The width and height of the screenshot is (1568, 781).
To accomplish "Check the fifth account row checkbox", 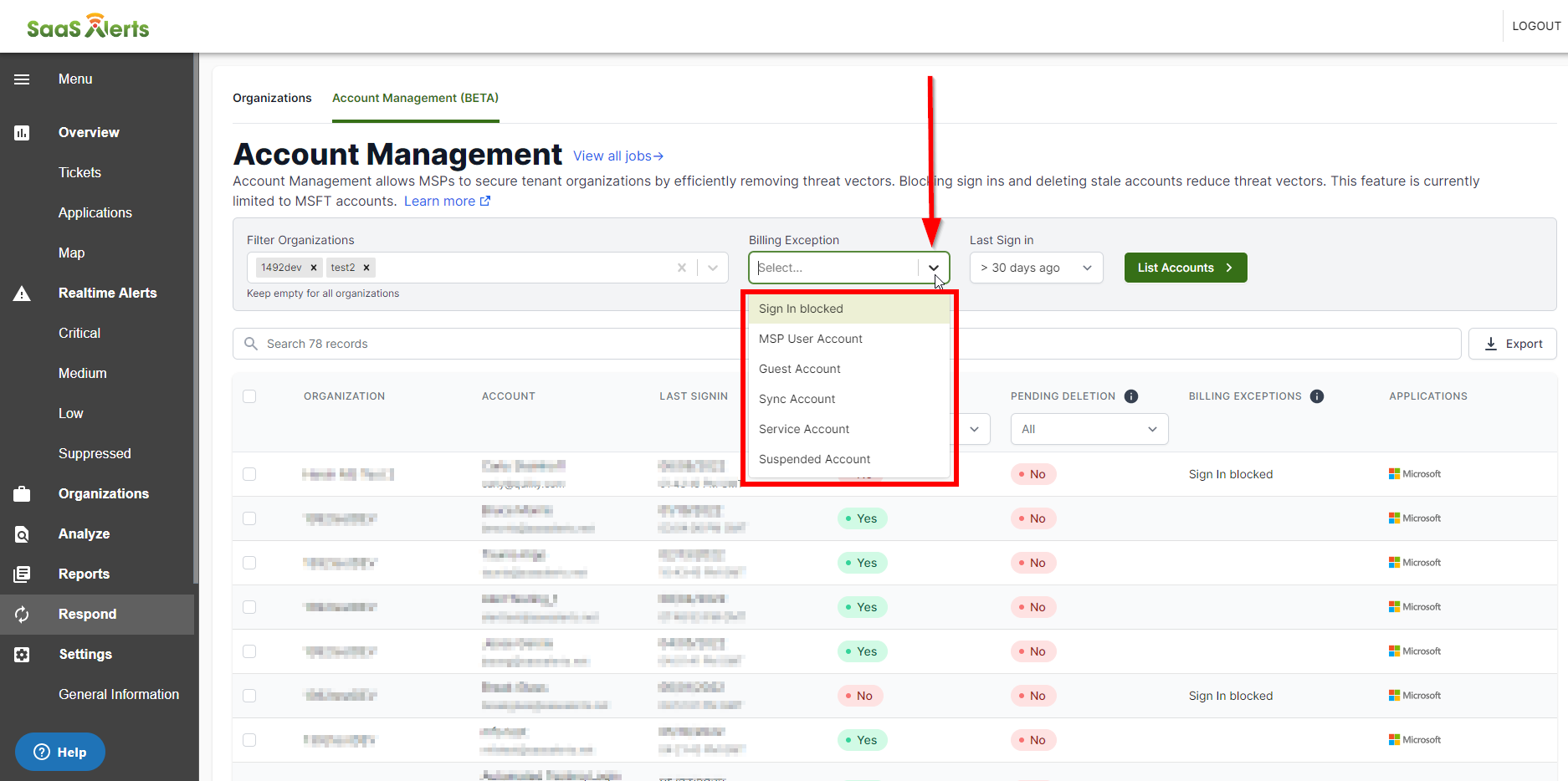I will pyautogui.click(x=249, y=651).
